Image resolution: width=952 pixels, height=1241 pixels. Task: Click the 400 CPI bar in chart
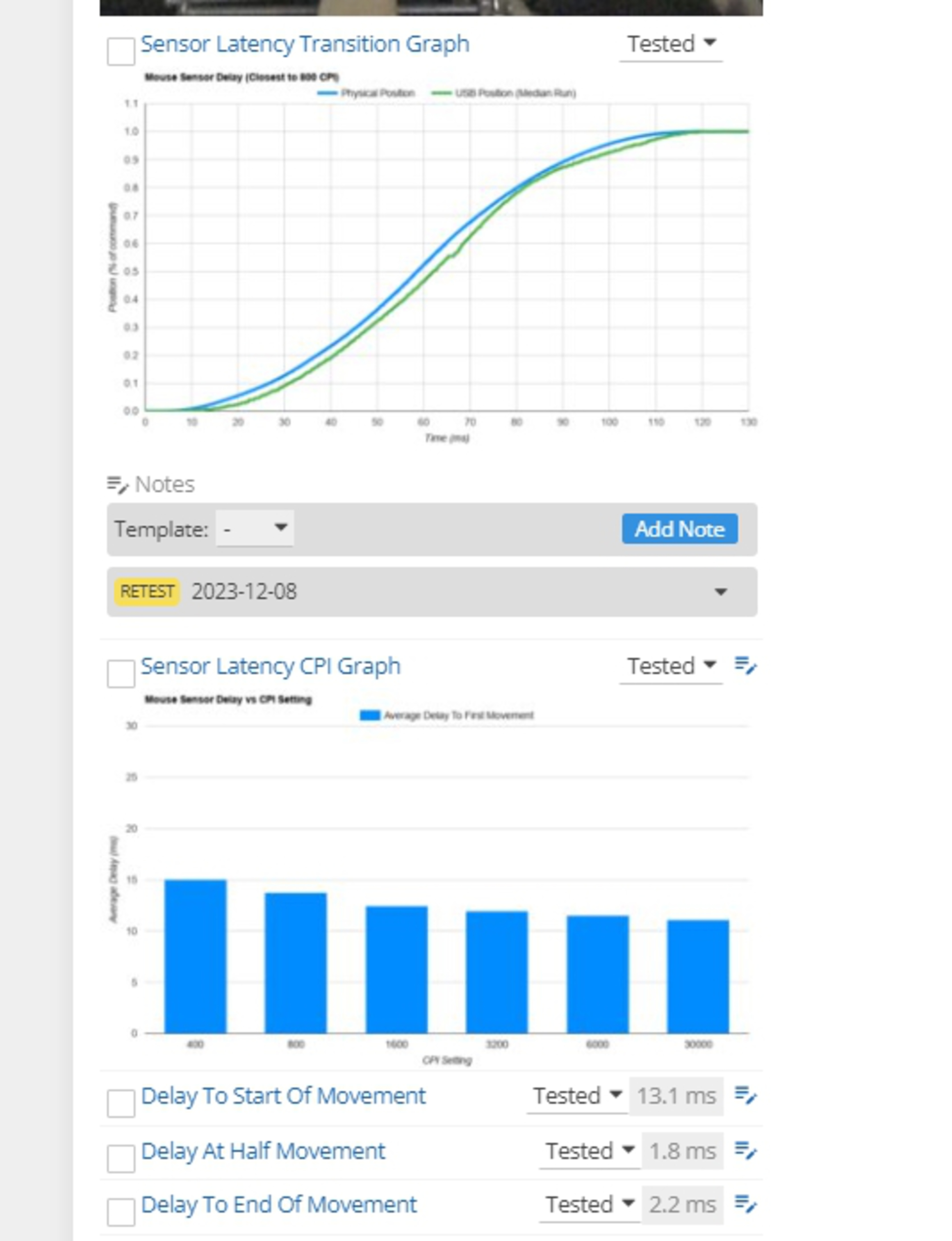pos(196,957)
